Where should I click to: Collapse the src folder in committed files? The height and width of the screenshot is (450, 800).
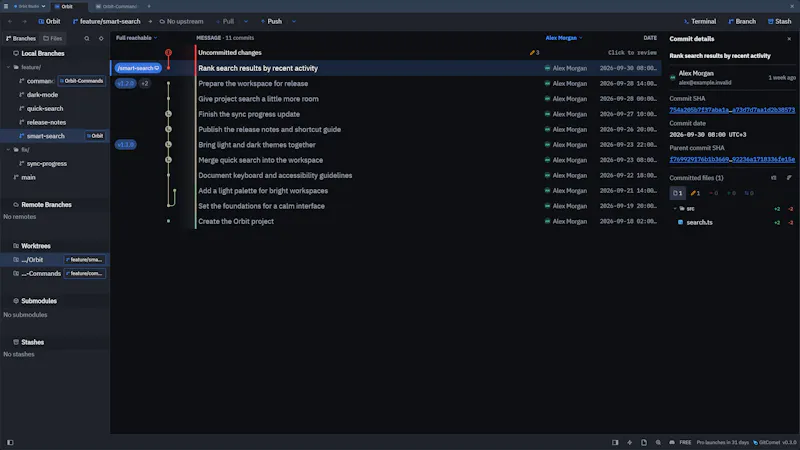point(675,208)
